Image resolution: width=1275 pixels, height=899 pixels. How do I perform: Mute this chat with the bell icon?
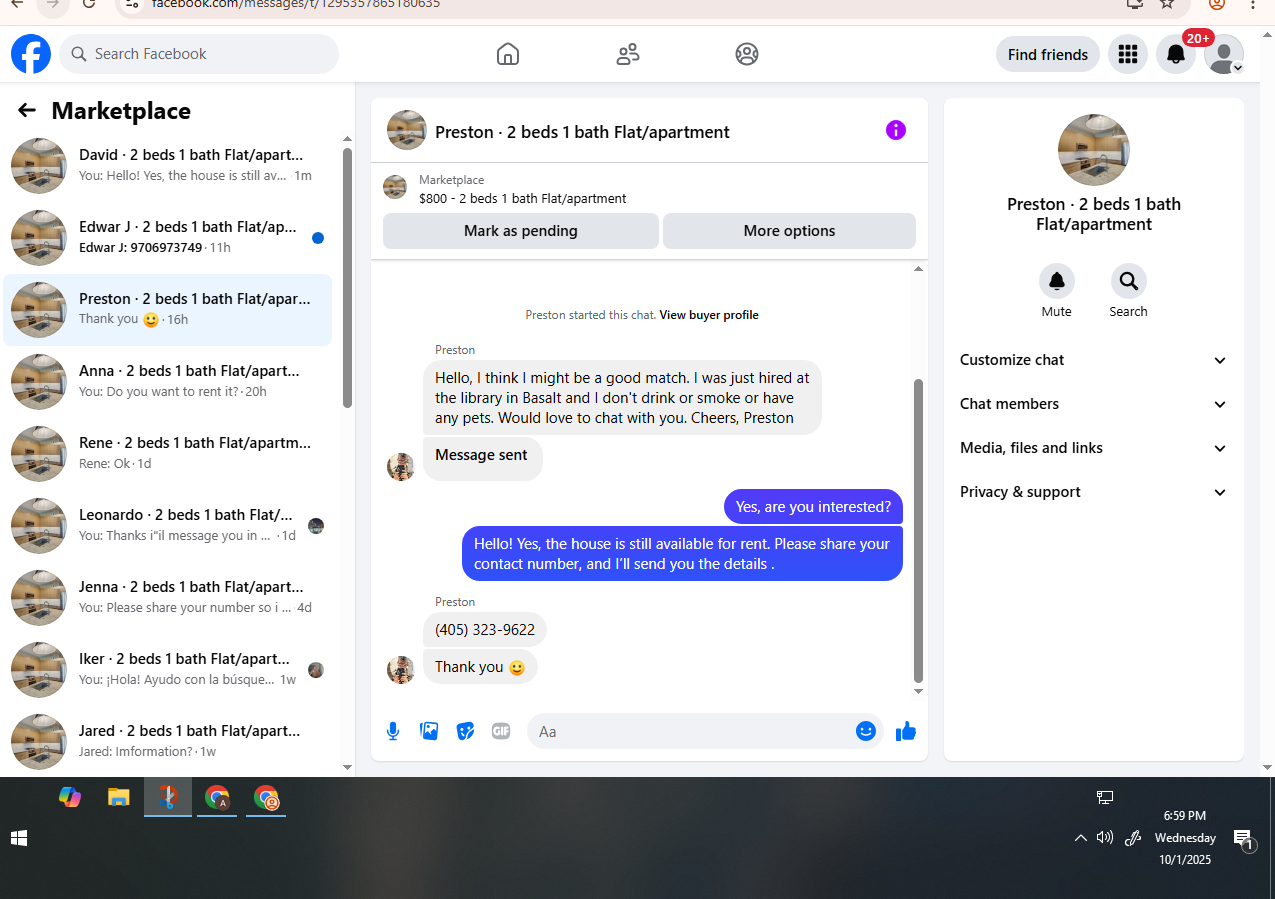click(1057, 281)
